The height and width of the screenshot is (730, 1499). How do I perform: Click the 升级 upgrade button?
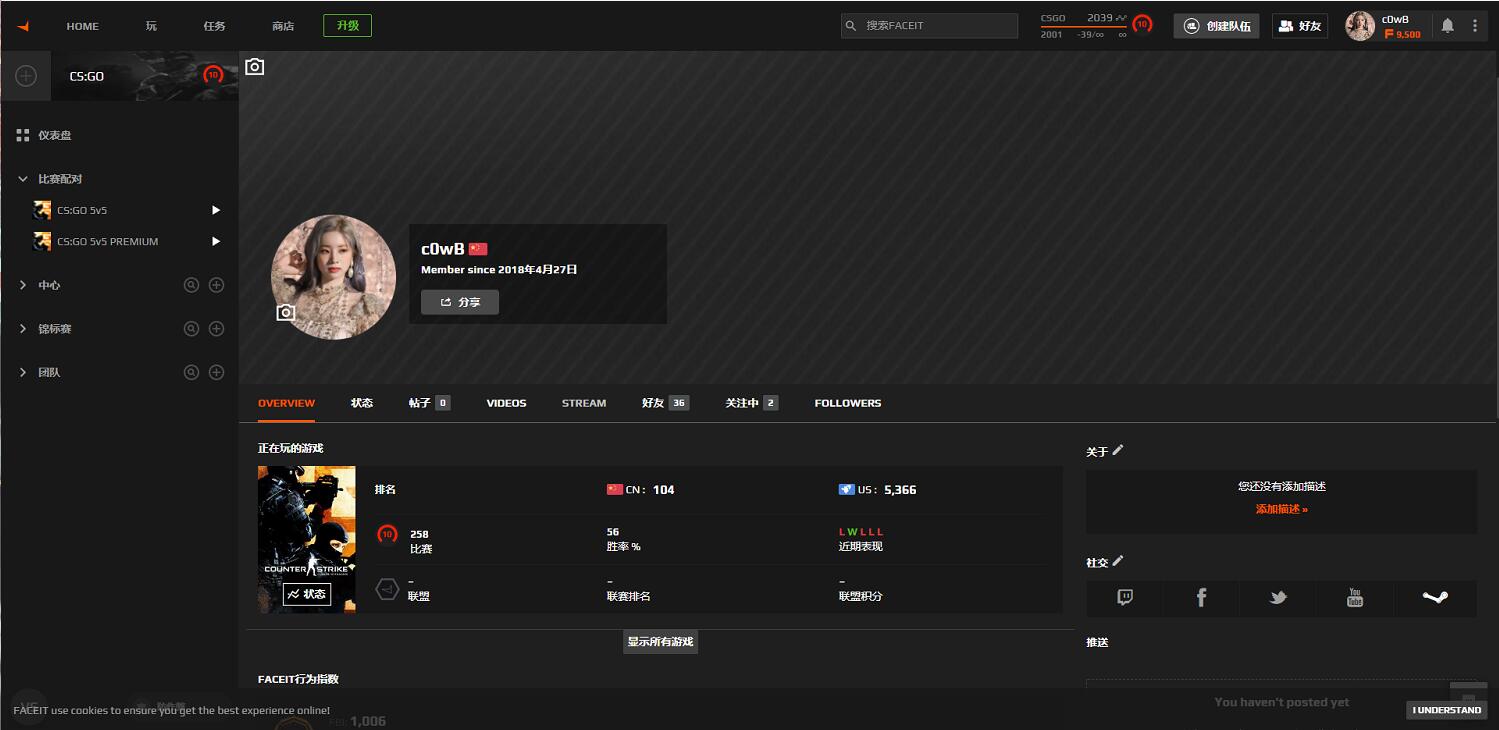point(347,25)
